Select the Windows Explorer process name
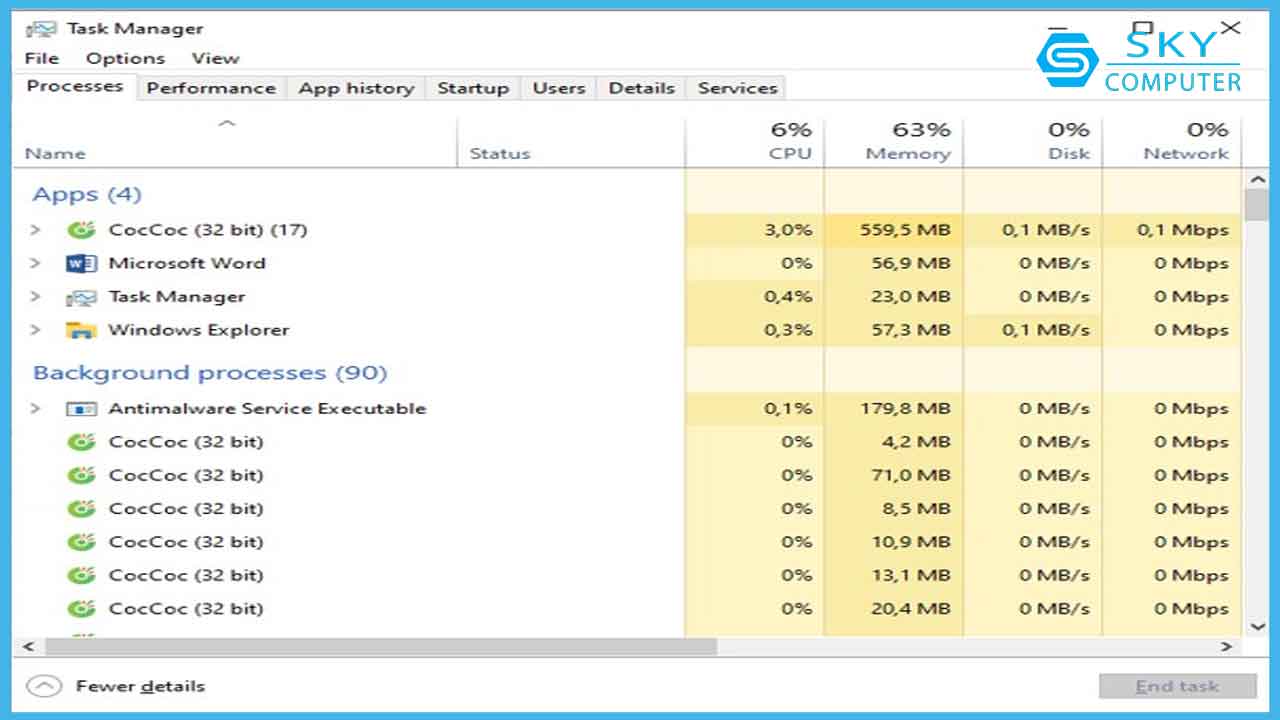This screenshot has width=1280, height=720. (199, 330)
